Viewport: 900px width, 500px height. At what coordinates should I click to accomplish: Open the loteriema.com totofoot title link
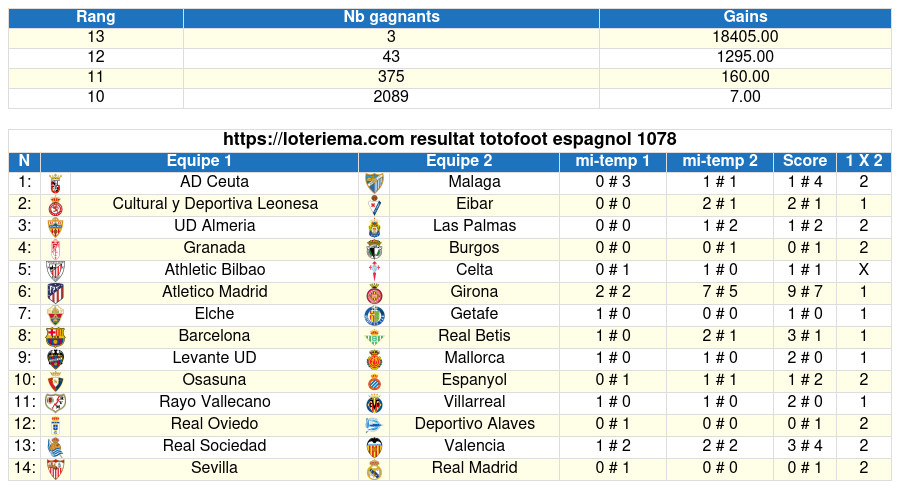tap(449, 139)
